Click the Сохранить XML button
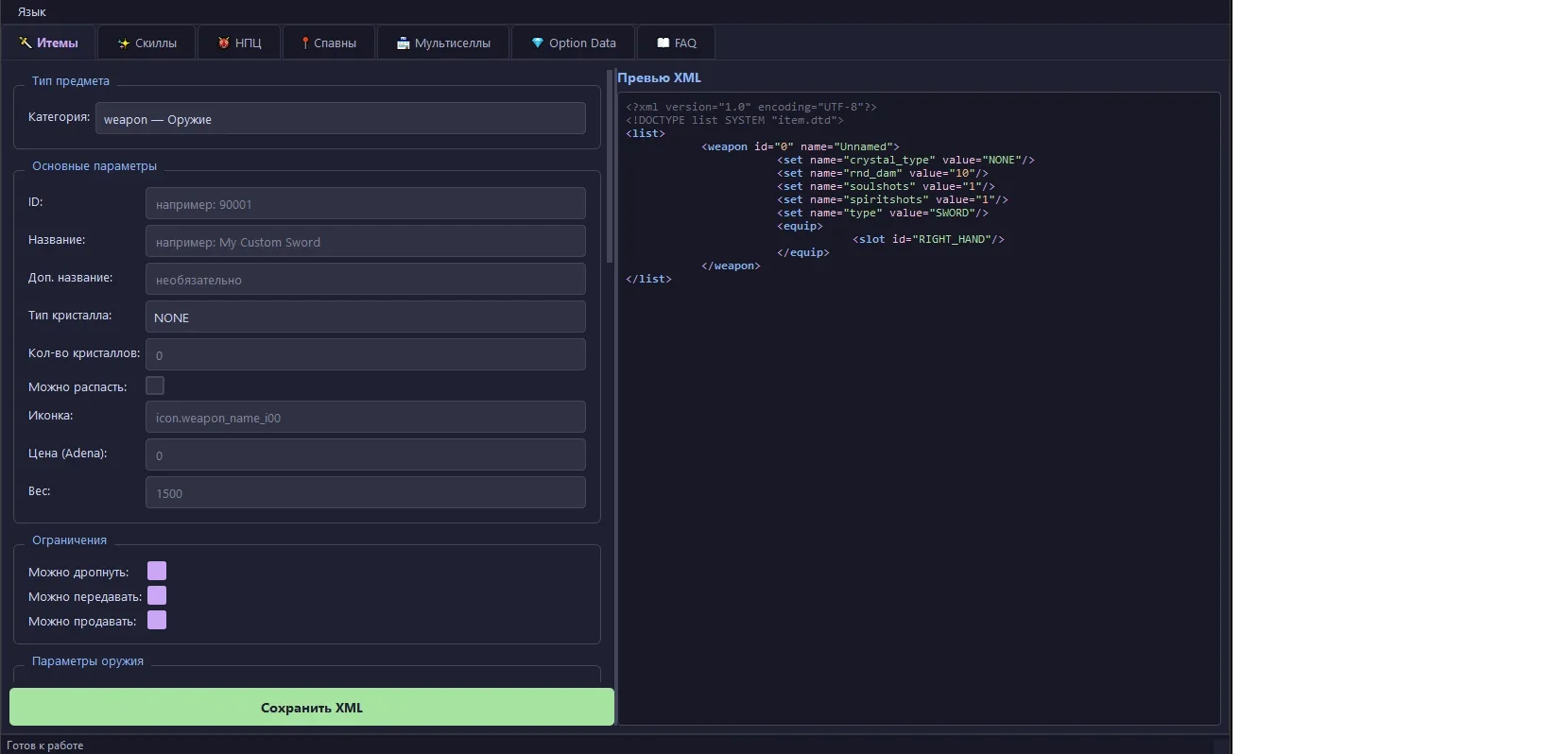The image size is (1568, 754). [312, 707]
